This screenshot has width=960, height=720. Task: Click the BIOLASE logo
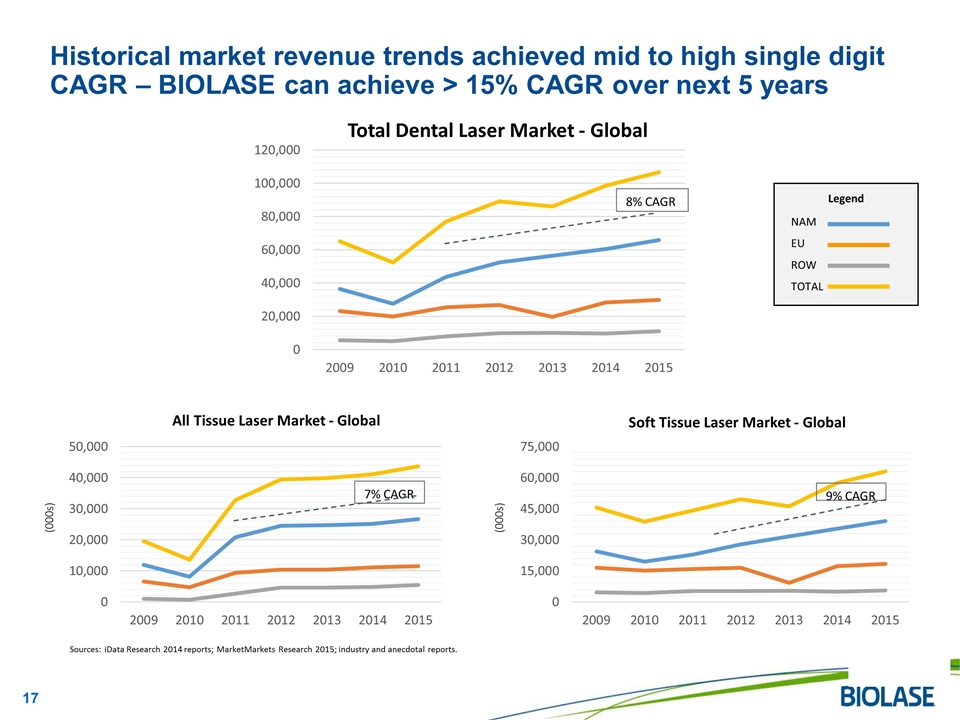tap(888, 695)
